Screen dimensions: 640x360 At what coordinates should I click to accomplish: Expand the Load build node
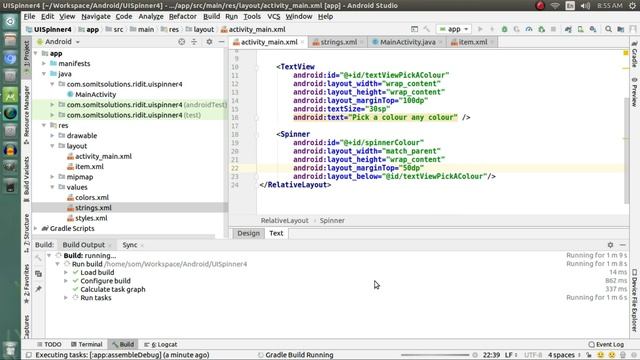click(x=66, y=272)
